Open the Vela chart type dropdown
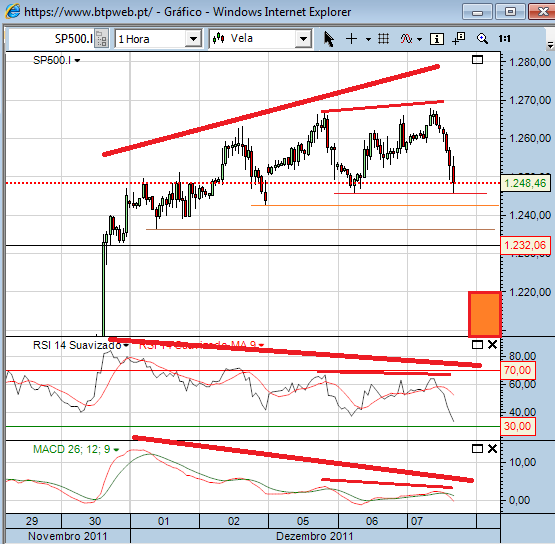Image resolution: width=555 pixels, height=544 pixels. click(303, 39)
